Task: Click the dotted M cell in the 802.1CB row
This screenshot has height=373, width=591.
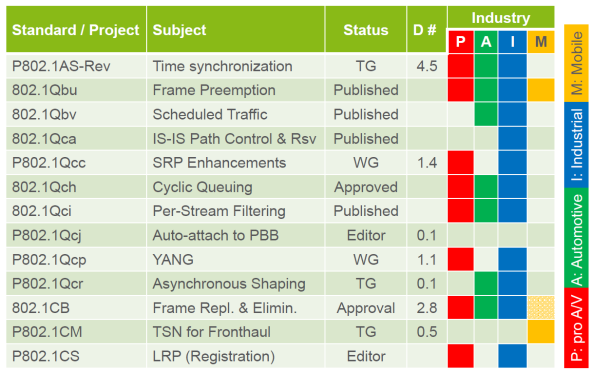Action: (x=541, y=308)
